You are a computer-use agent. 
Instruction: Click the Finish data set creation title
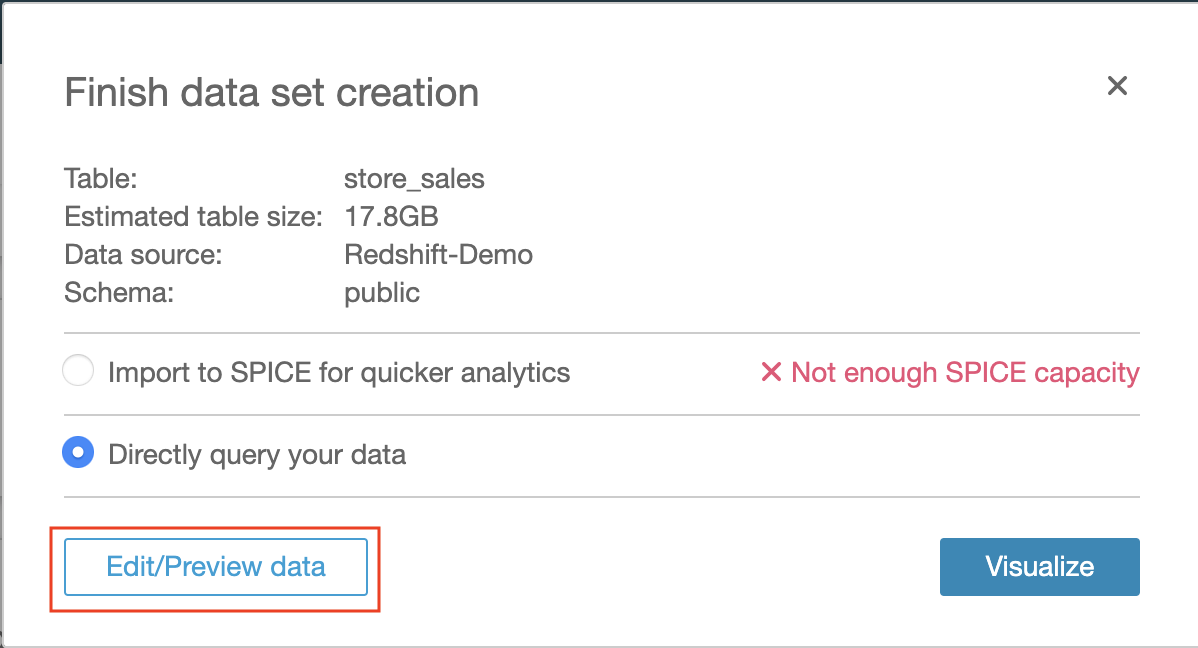coord(271,93)
